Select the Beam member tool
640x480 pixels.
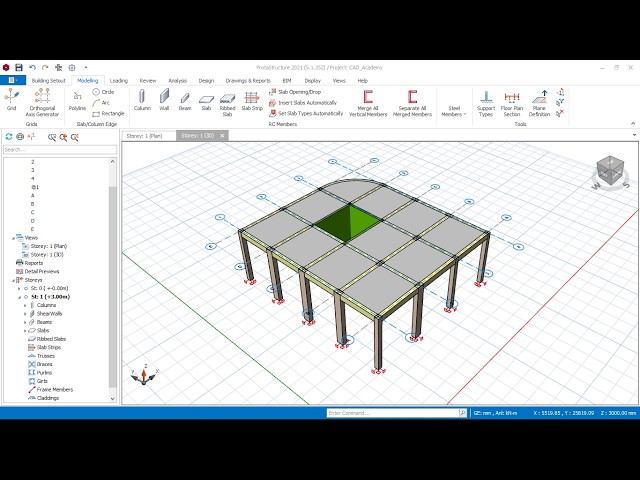[x=185, y=101]
